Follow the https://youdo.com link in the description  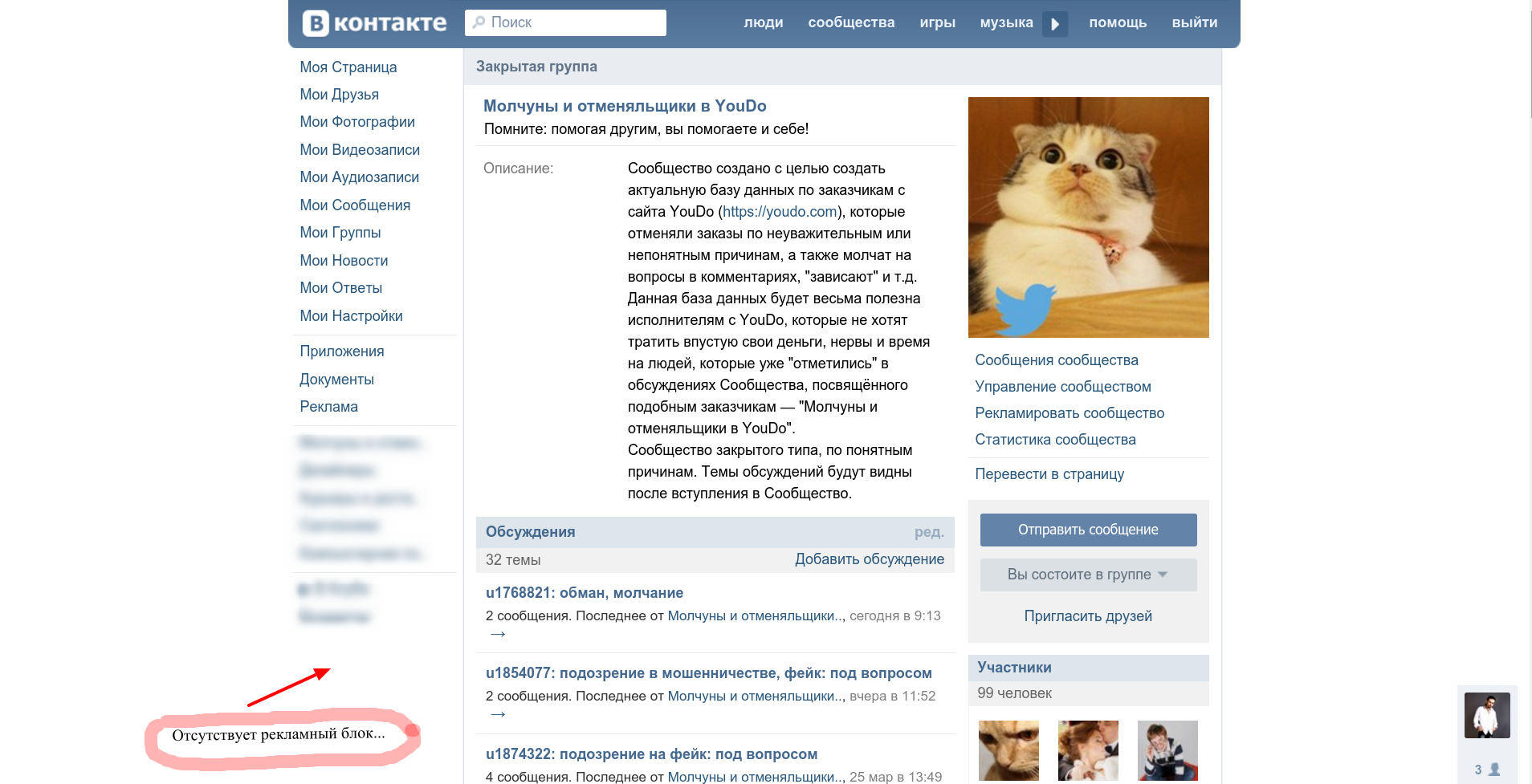(780, 212)
